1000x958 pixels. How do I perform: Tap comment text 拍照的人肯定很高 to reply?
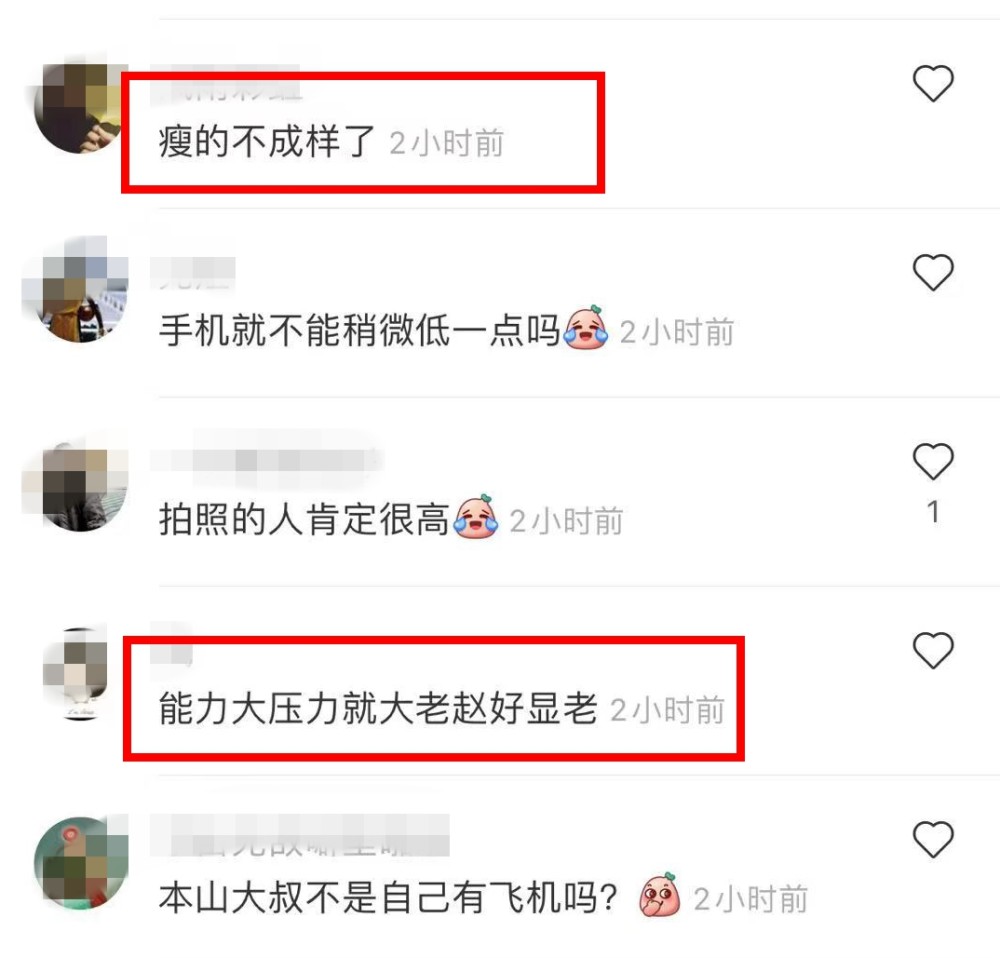click(x=304, y=520)
